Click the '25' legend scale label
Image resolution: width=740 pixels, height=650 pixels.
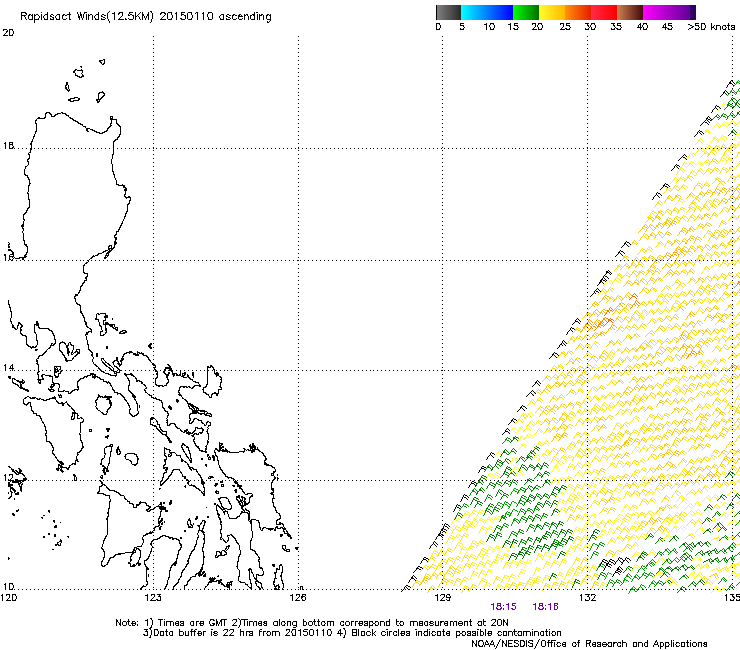click(565, 27)
